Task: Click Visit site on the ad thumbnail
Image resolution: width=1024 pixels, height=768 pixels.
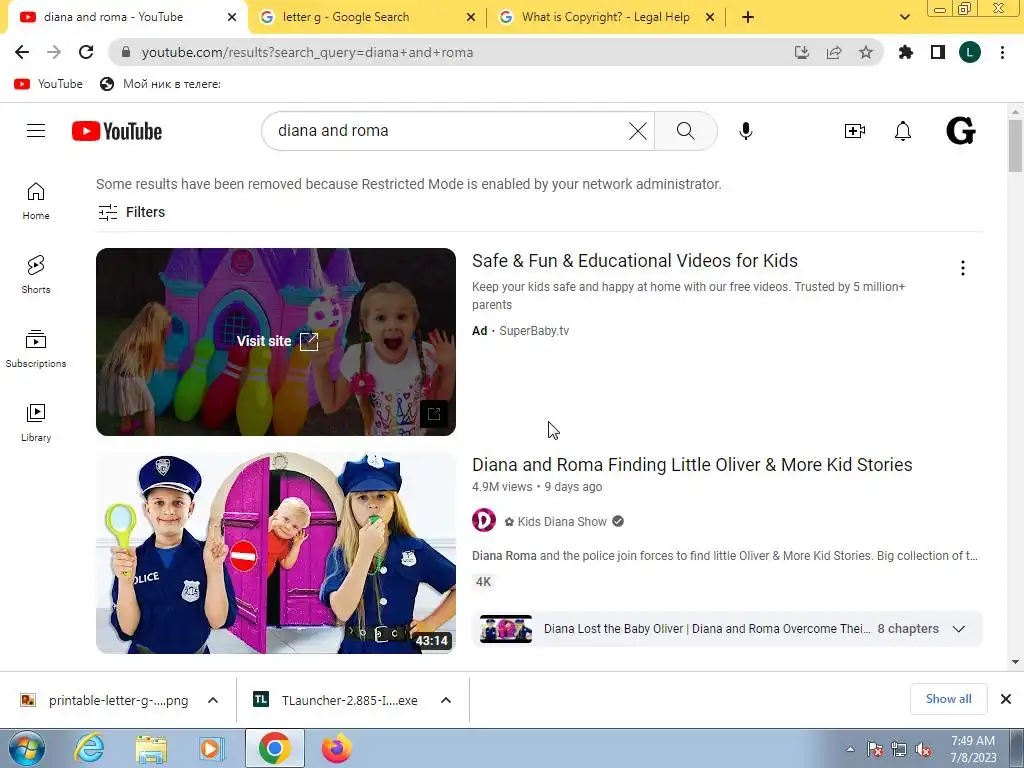Action: tap(277, 341)
